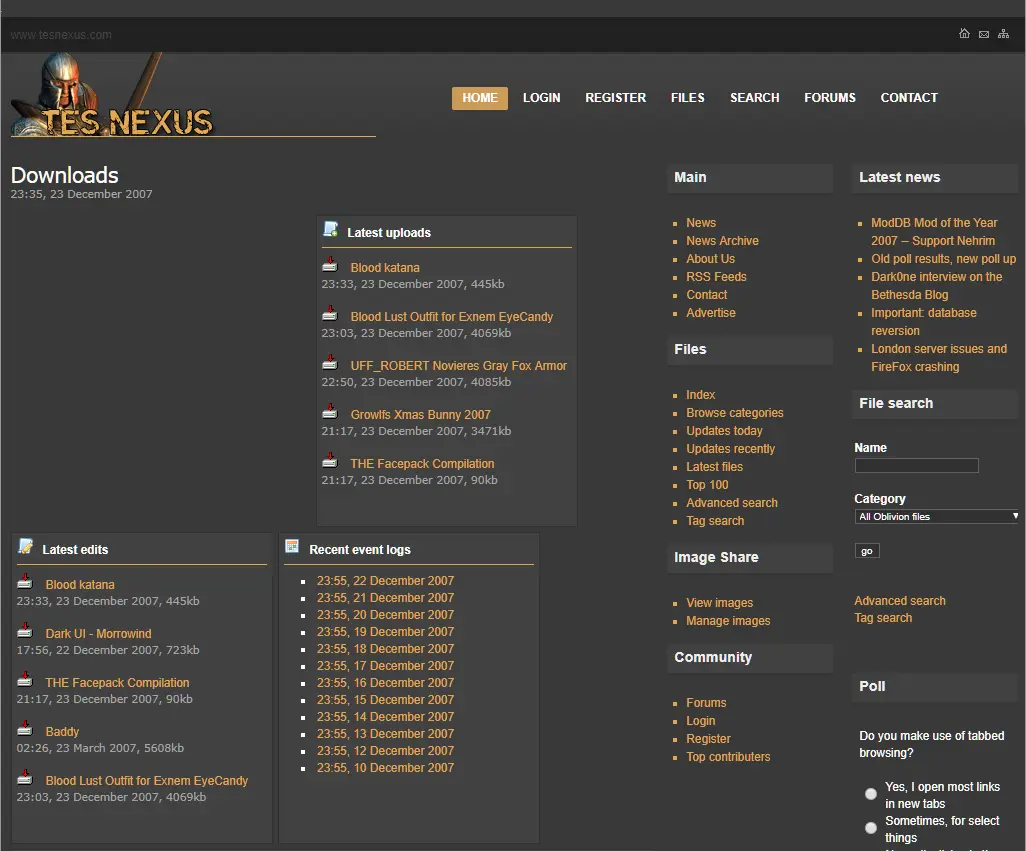Open FILES in the top navigation
The height and width of the screenshot is (851, 1026).
coord(688,98)
